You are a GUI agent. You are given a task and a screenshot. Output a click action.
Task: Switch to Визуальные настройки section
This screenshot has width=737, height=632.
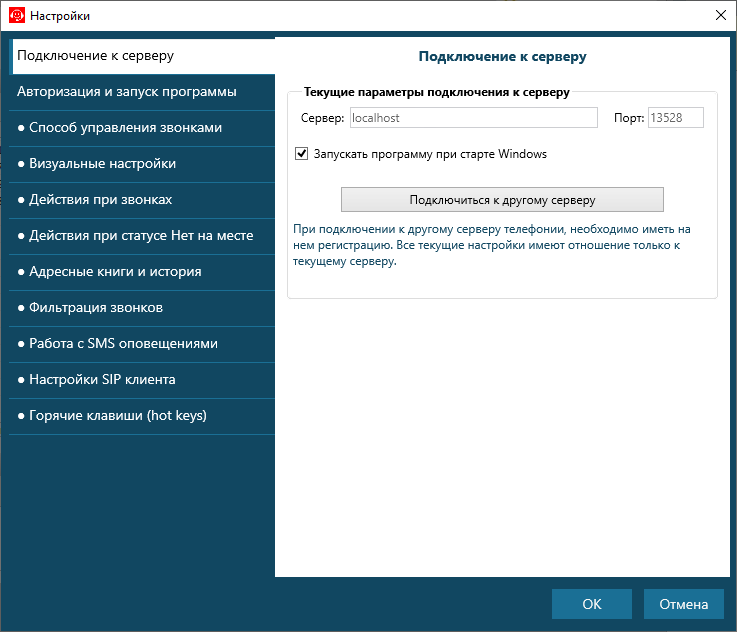(x=142, y=164)
